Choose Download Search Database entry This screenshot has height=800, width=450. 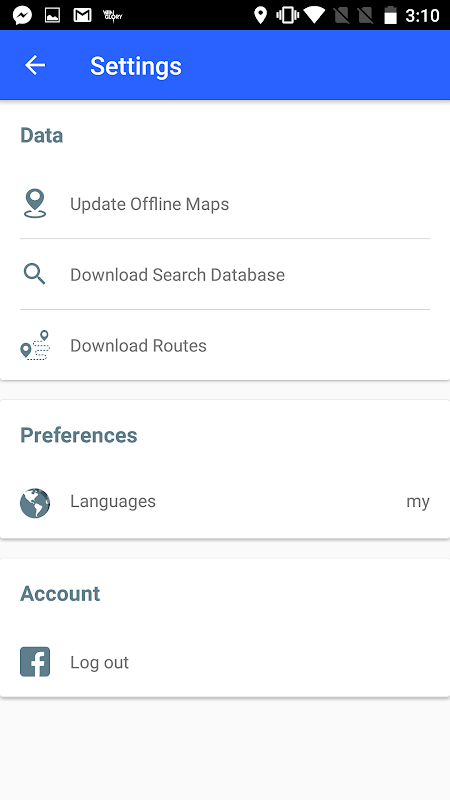pyautogui.click(x=225, y=274)
